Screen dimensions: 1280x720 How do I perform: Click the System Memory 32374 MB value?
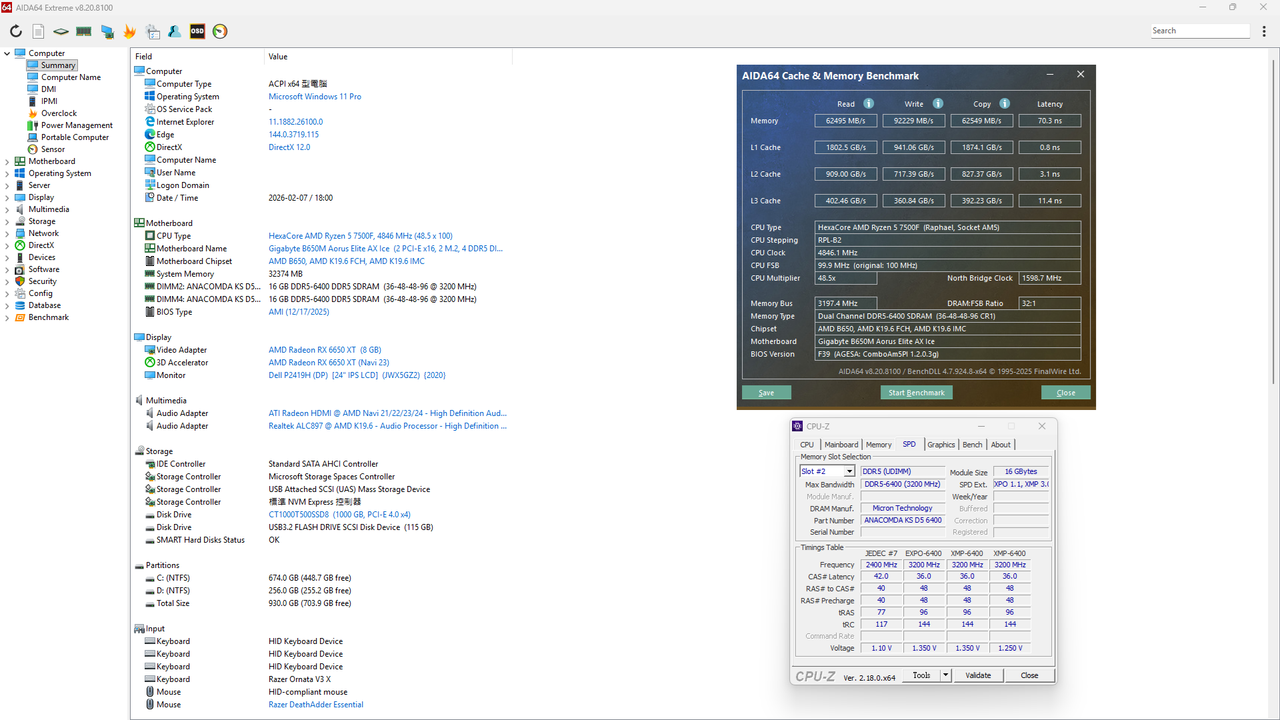[286, 274]
